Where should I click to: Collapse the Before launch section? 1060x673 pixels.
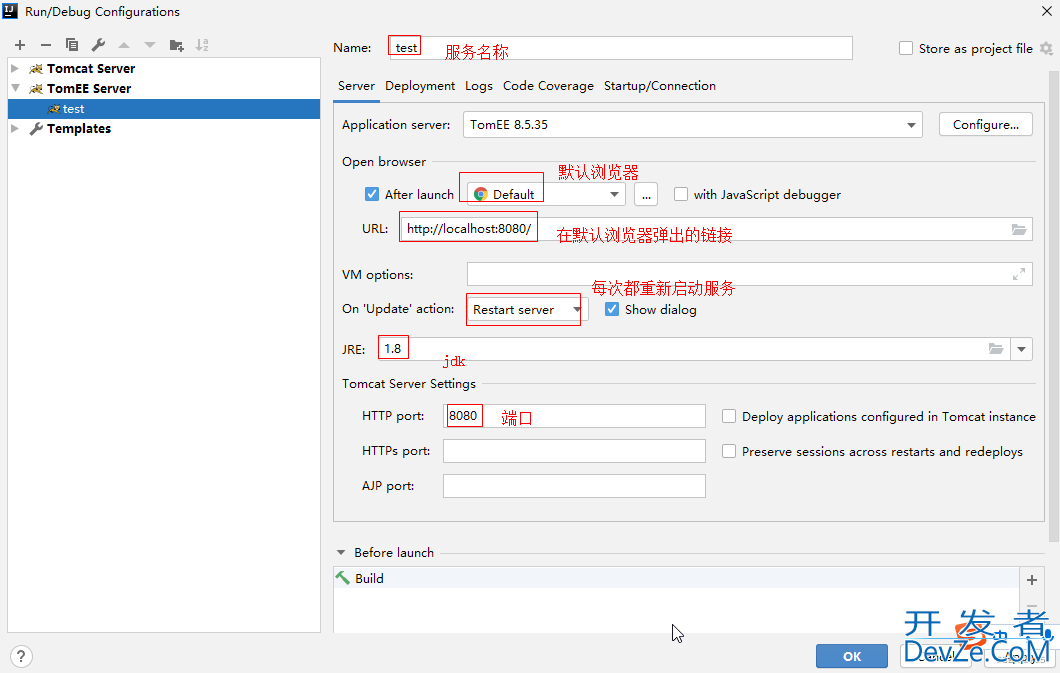pos(341,552)
